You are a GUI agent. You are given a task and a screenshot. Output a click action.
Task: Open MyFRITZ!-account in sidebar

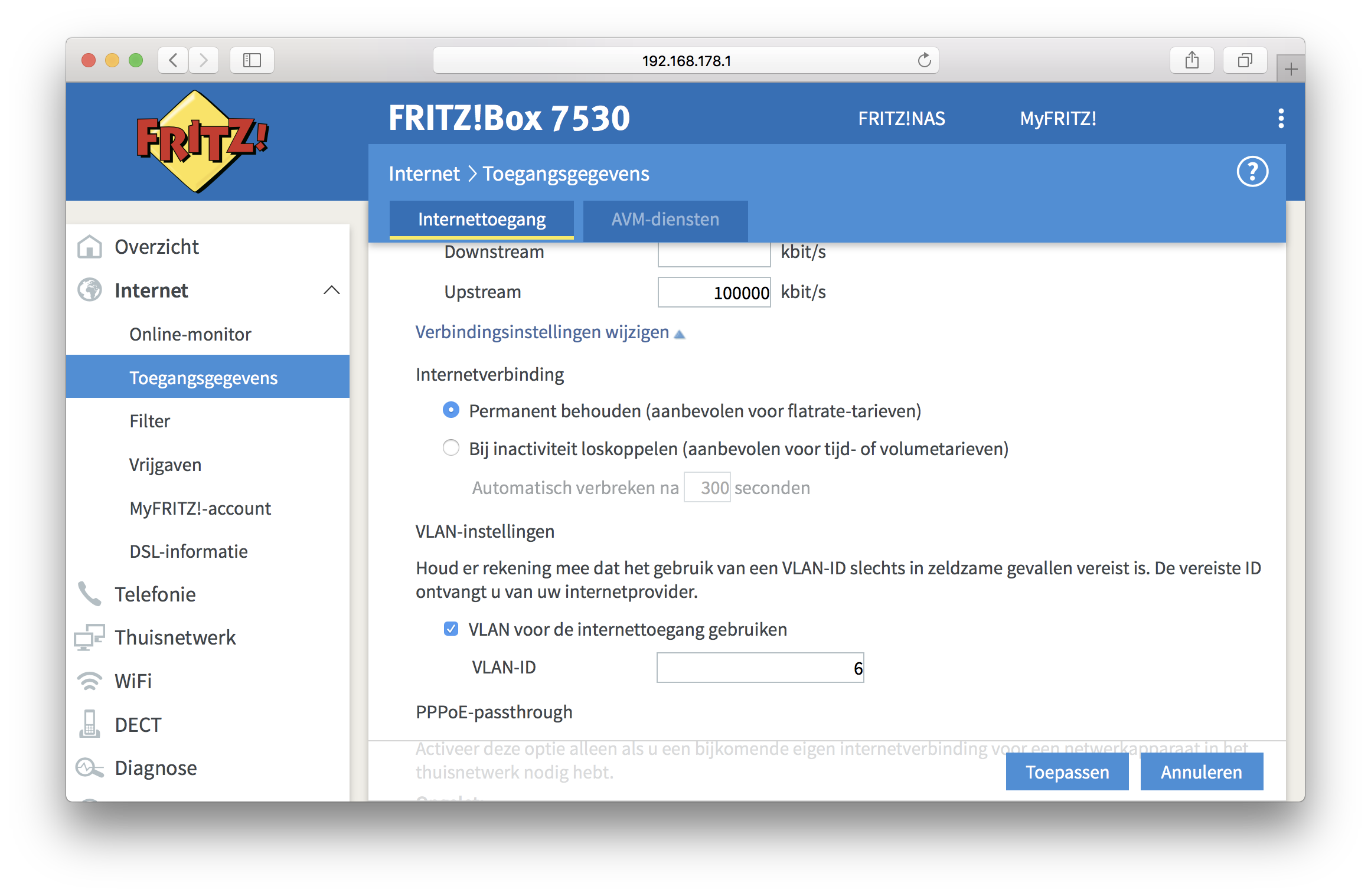click(x=200, y=508)
